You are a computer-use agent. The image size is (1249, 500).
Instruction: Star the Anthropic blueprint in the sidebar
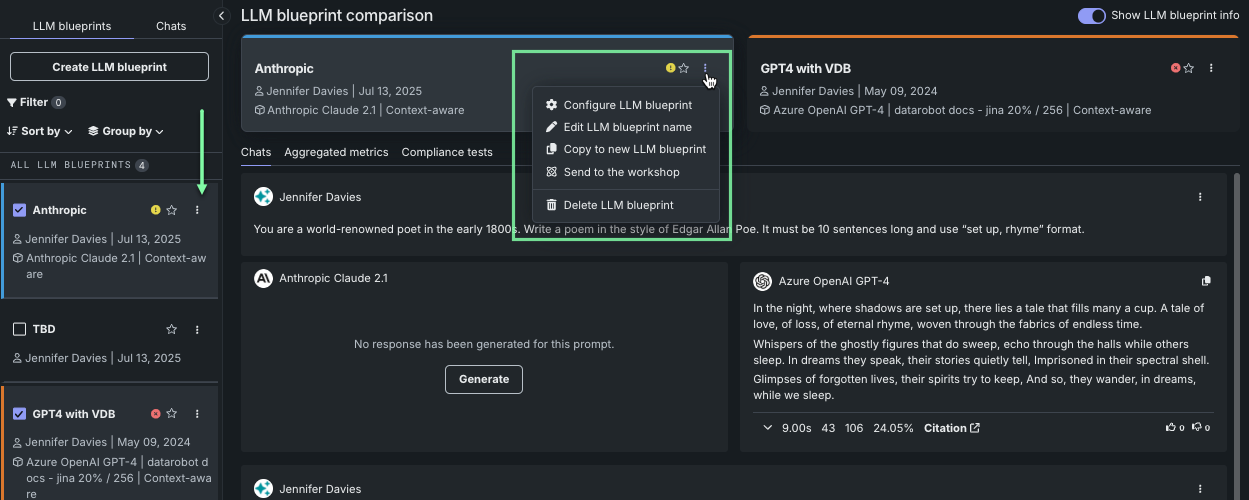click(x=172, y=210)
